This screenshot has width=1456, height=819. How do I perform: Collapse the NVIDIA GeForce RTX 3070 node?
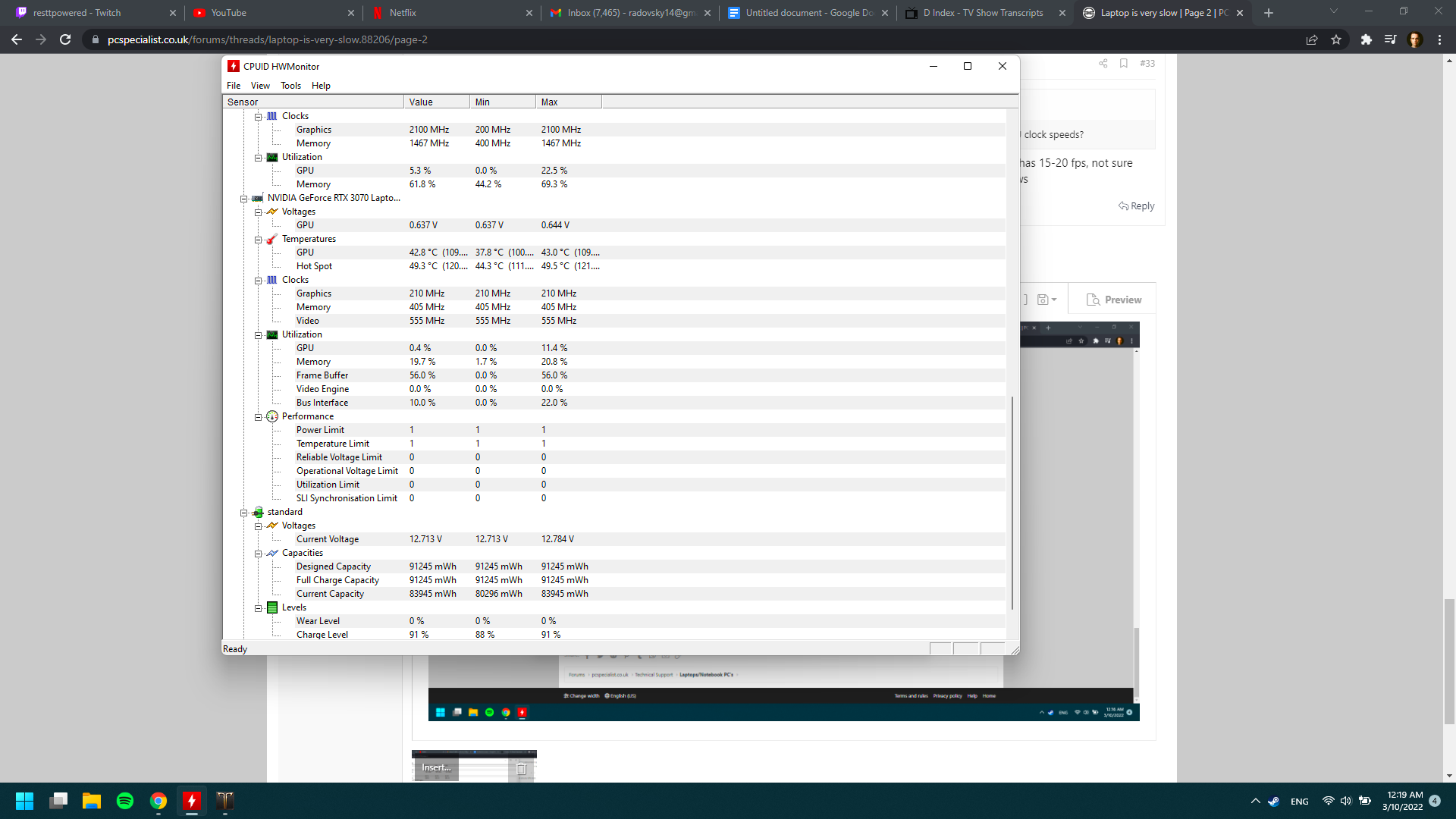coord(244,199)
